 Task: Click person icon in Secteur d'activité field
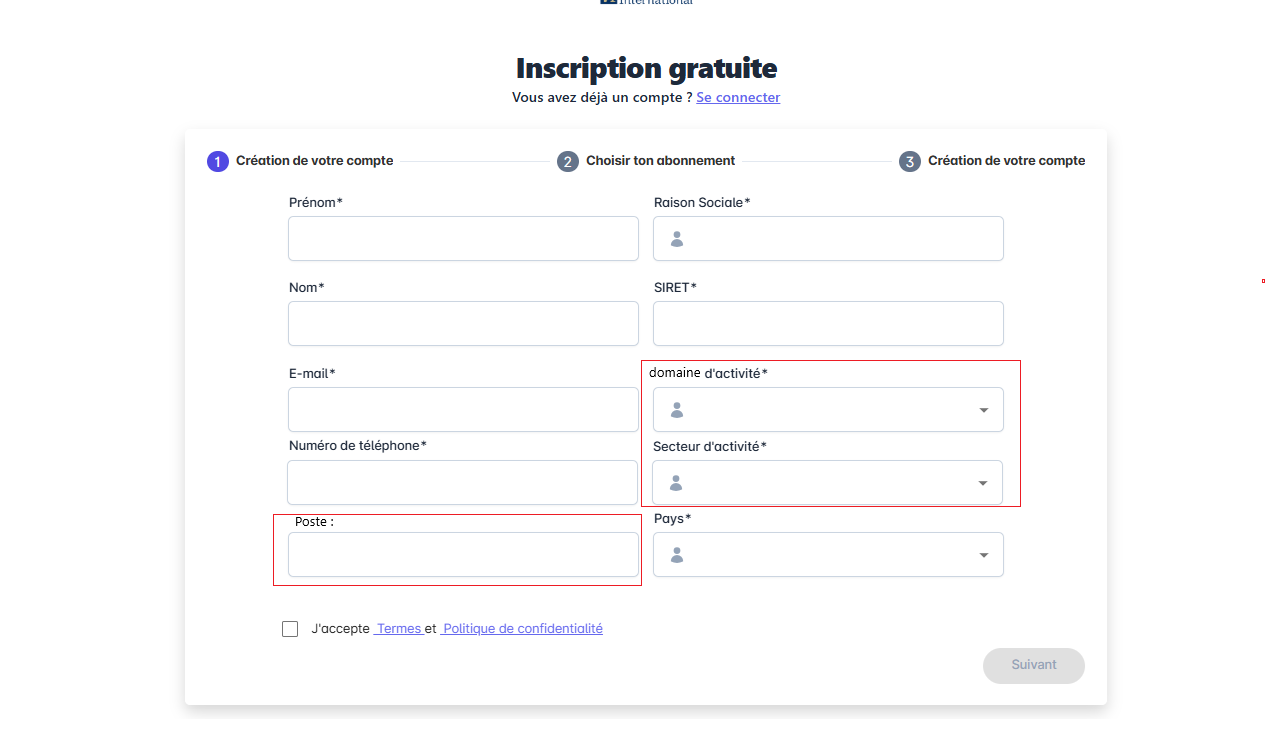676,483
